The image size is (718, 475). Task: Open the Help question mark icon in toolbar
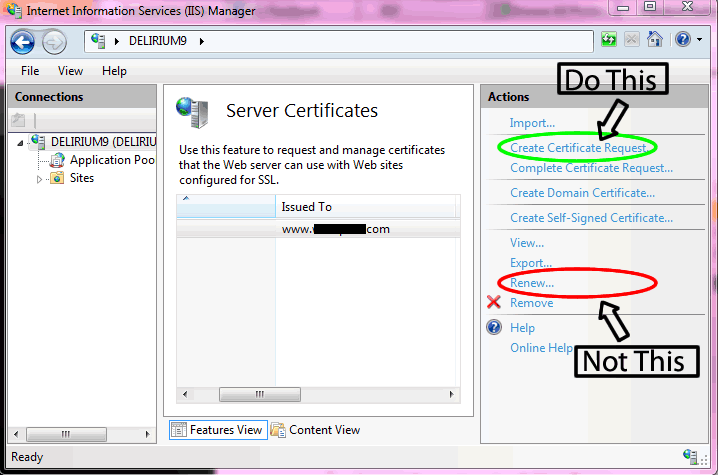pos(682,40)
